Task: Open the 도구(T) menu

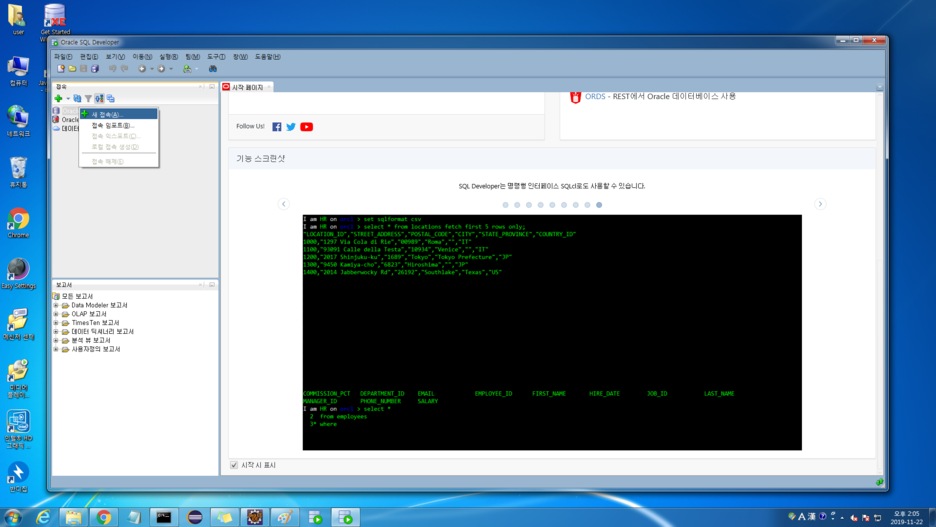Action: [x=216, y=57]
